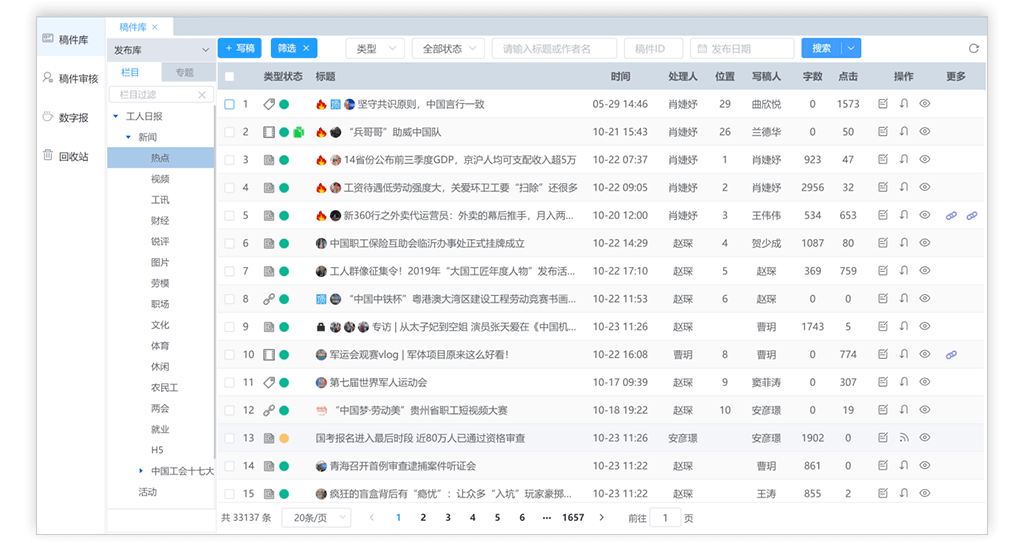Image resolution: width=1024 pixels, height=543 pixels.
Task: Click the 搜索 search button
Action: click(822, 48)
